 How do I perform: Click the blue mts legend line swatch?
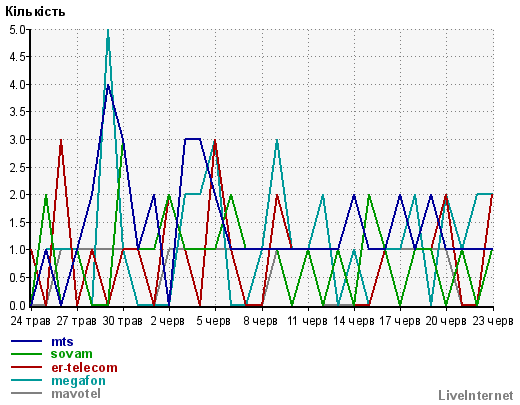26,341
